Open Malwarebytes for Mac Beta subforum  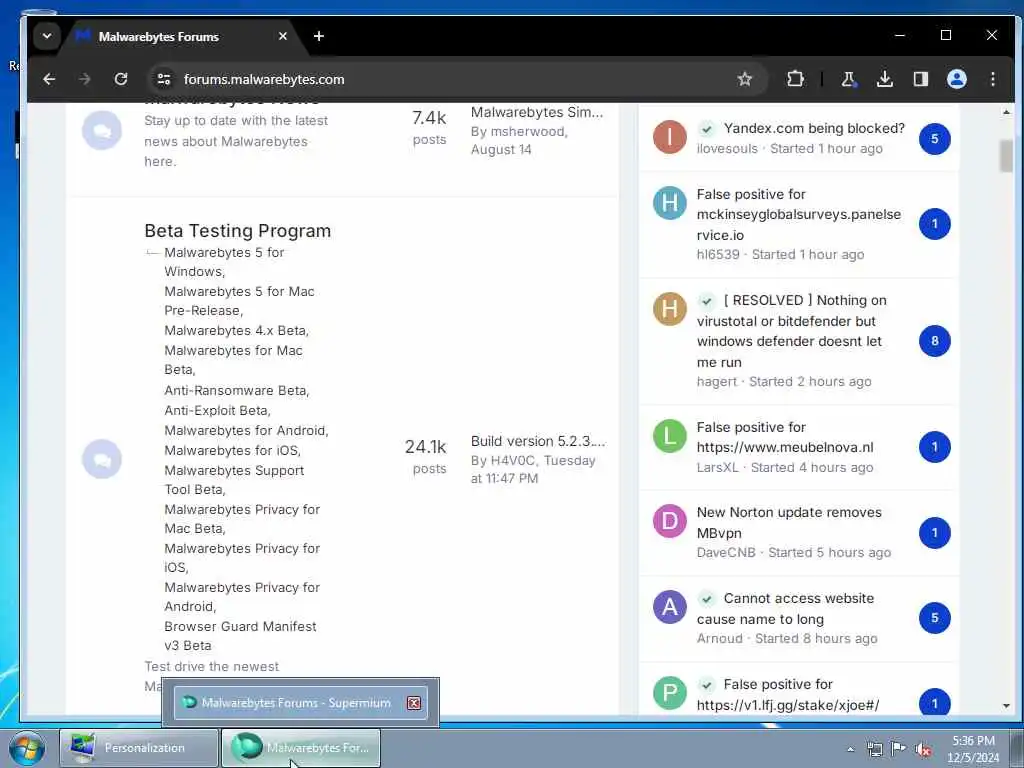coord(233,360)
